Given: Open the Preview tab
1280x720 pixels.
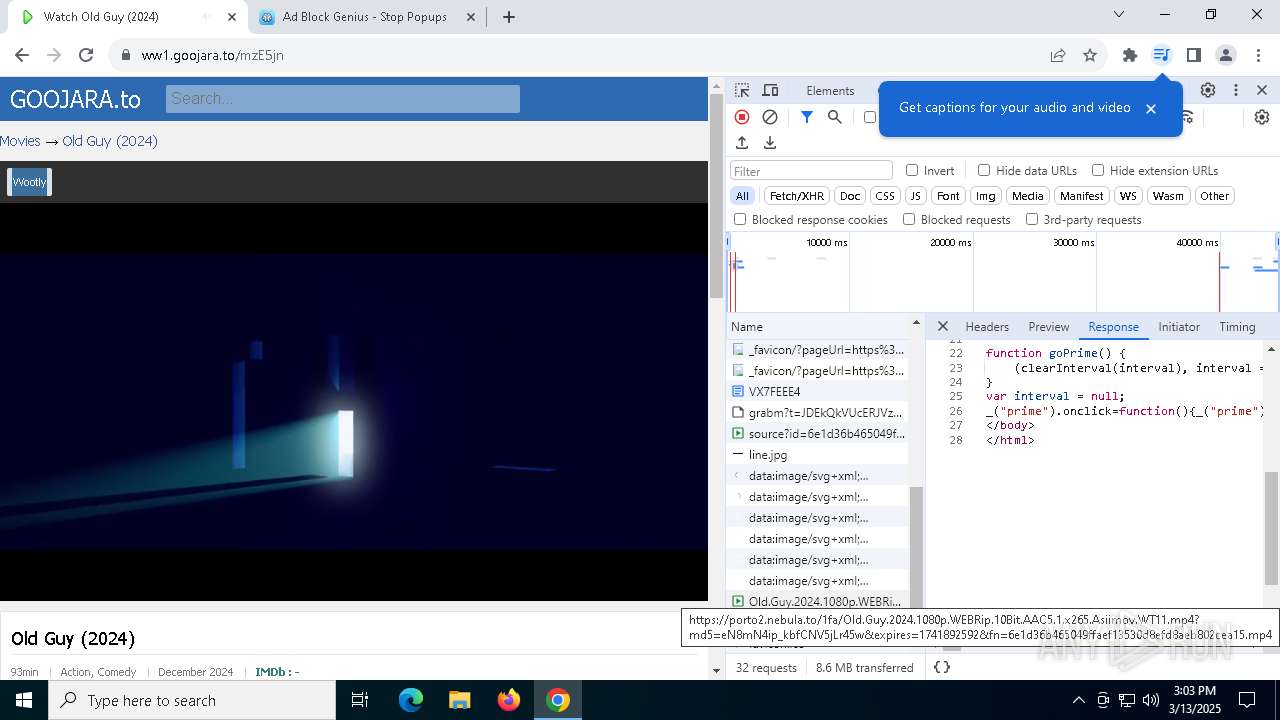Looking at the screenshot, I should 1049,327.
